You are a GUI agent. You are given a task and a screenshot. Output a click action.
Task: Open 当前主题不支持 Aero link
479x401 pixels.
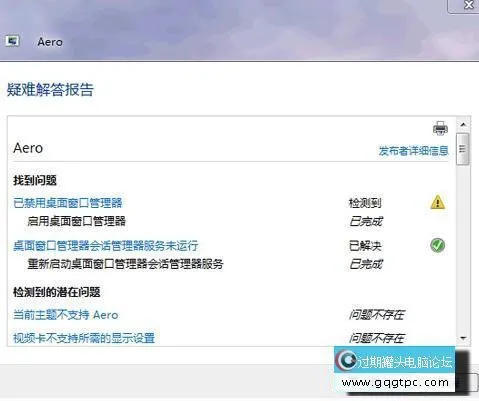pos(66,315)
